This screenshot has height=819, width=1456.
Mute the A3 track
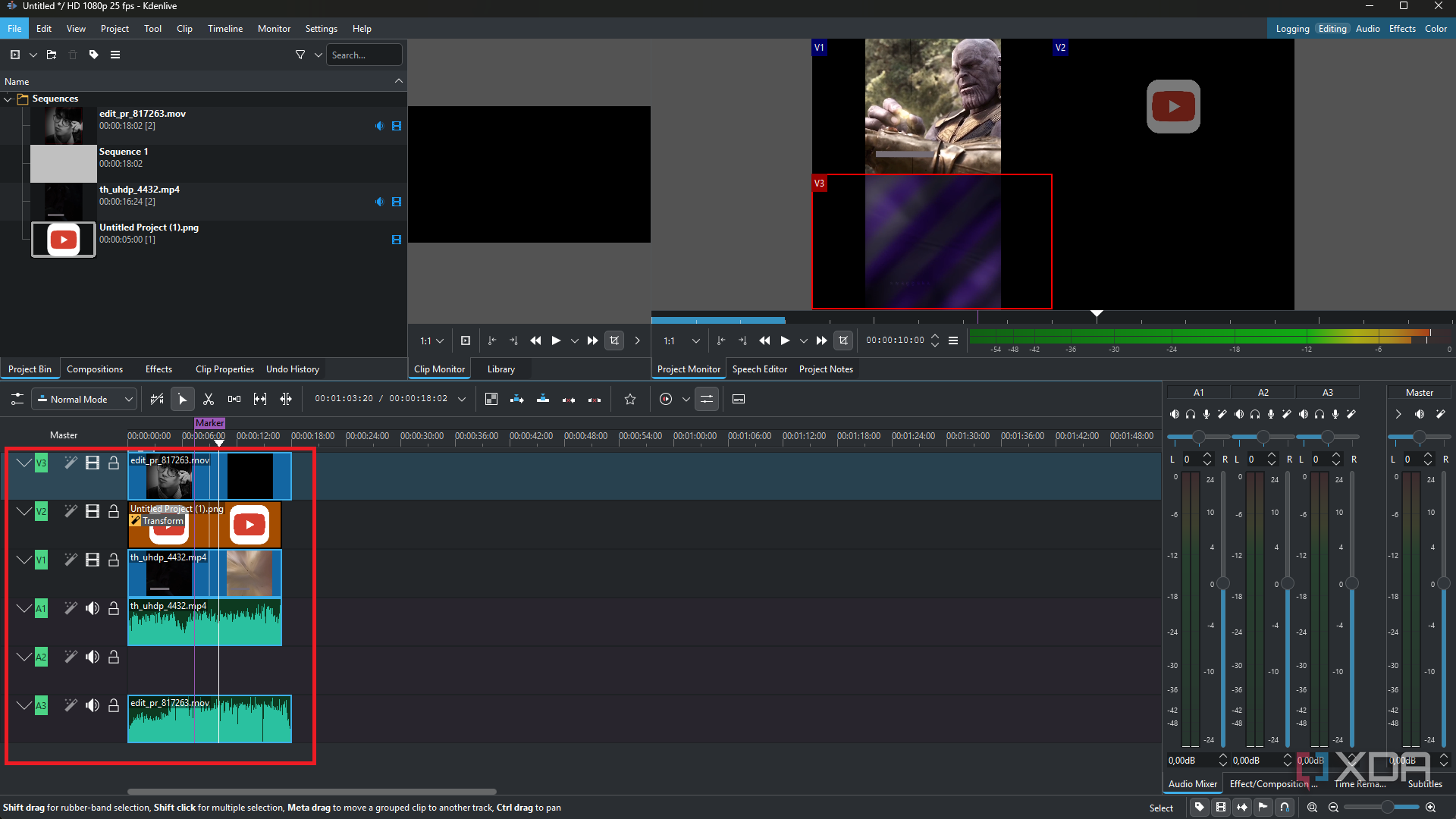pyautogui.click(x=93, y=705)
